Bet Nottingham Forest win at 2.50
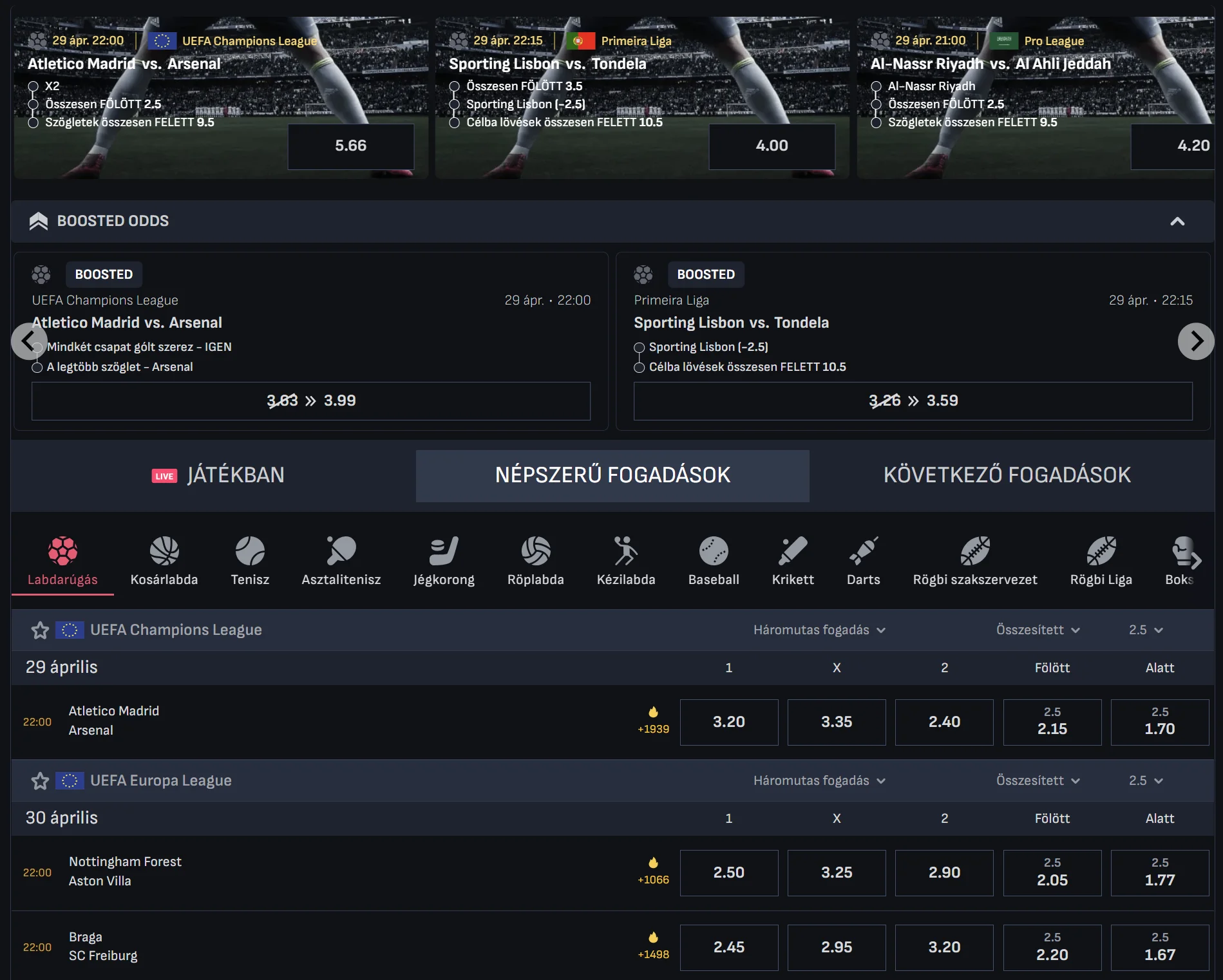The image size is (1223, 980). (x=729, y=872)
